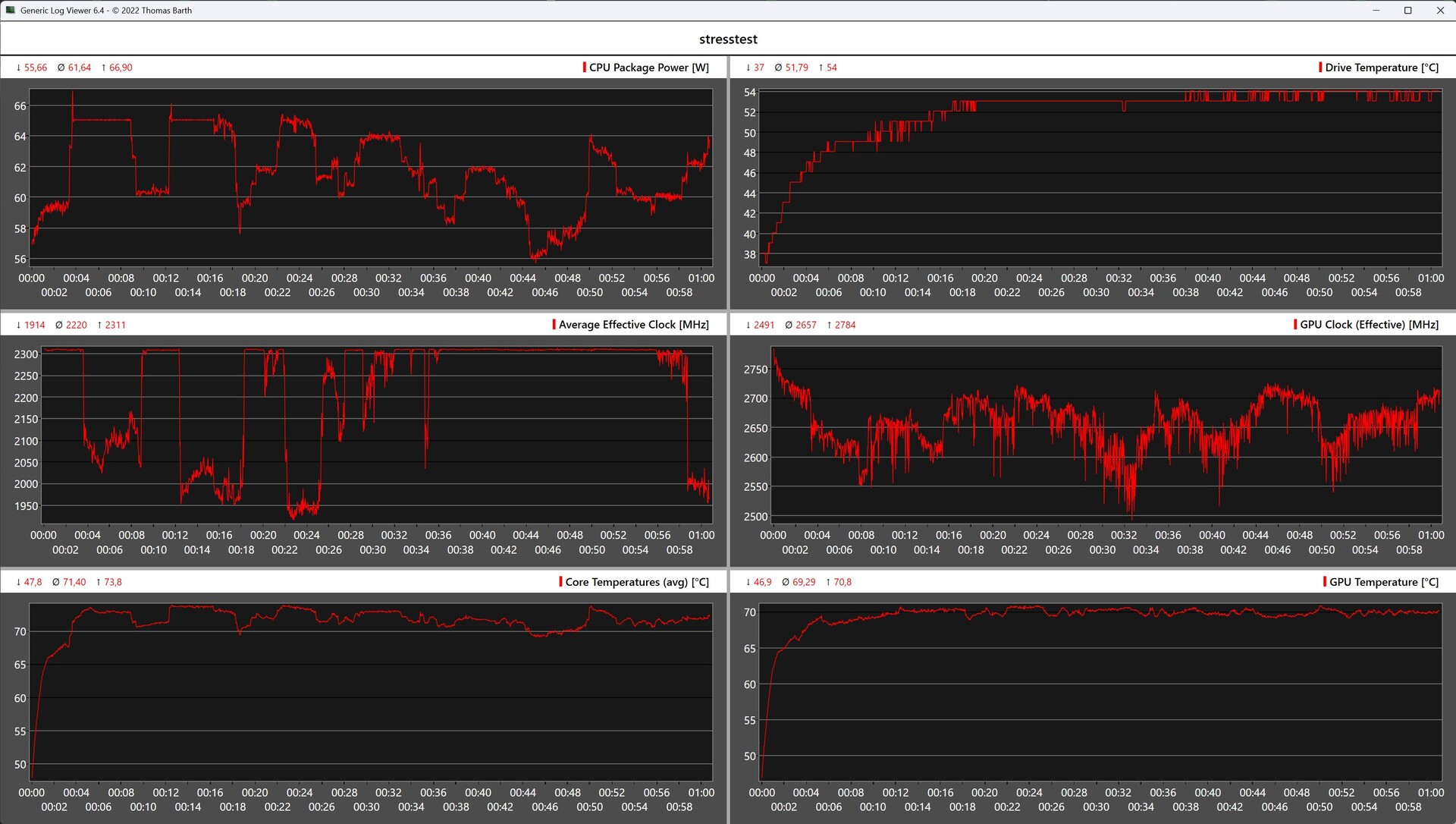Click the CPU Package Power average value 61,64

79,68
